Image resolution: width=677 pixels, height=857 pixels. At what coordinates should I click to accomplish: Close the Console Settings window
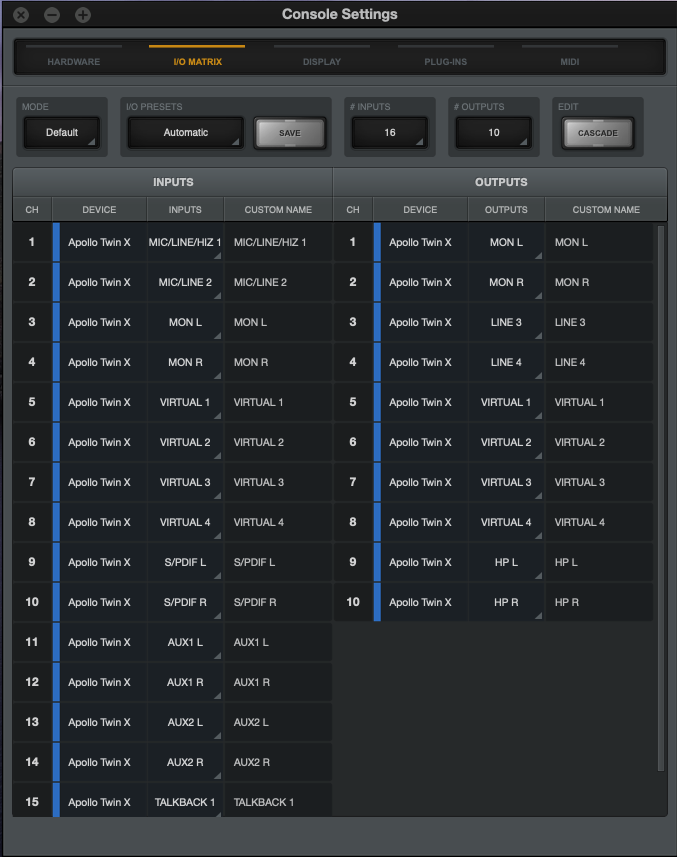(x=21, y=15)
